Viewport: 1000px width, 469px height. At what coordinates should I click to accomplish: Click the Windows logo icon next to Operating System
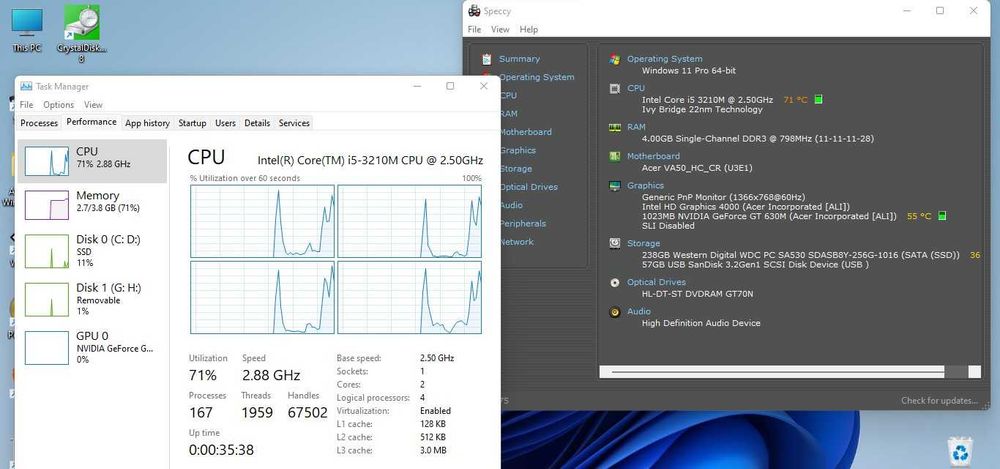pyautogui.click(x=615, y=59)
